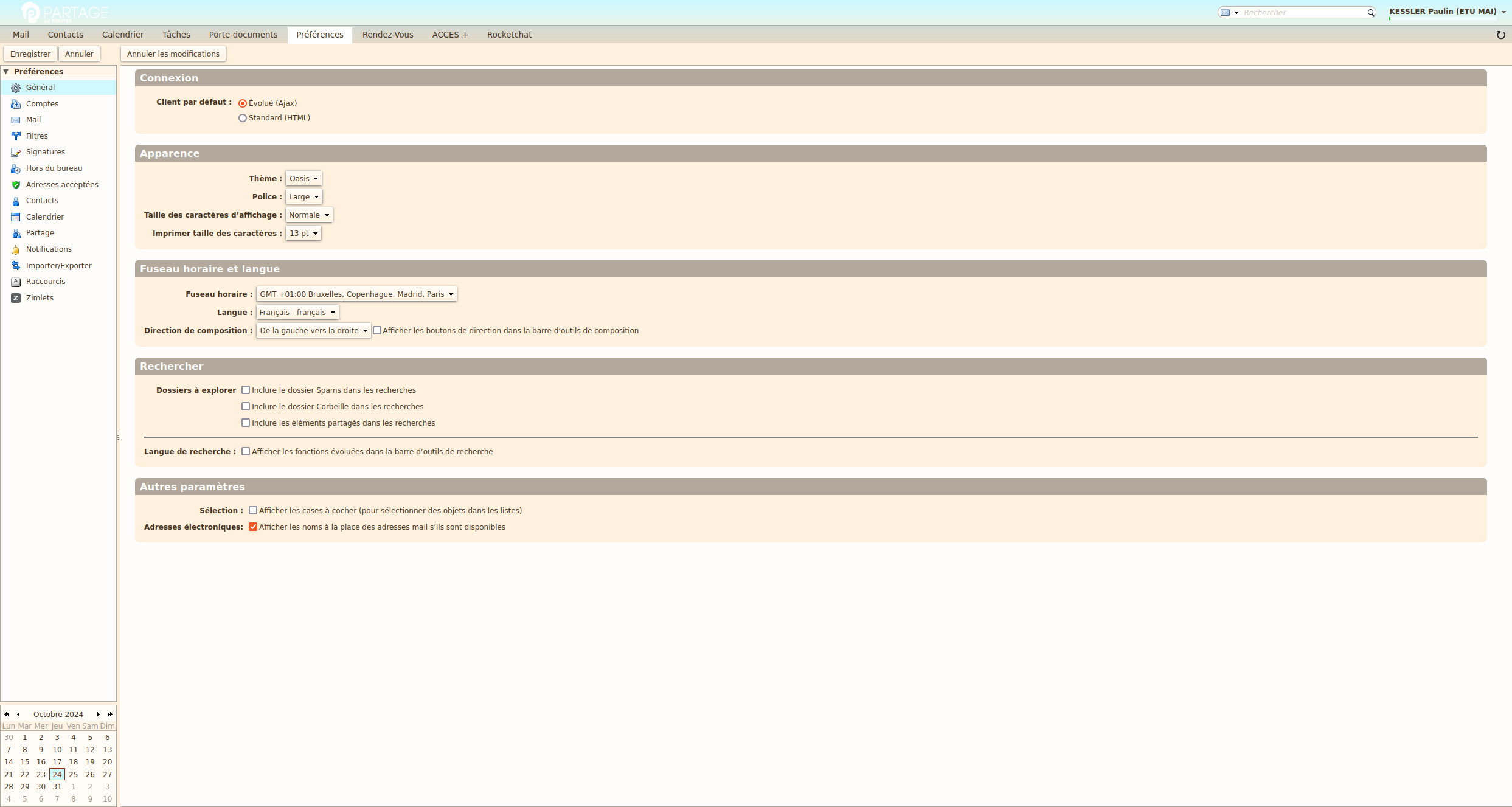
Task: Click the Importer/Exporter arrows icon
Action: point(16,266)
